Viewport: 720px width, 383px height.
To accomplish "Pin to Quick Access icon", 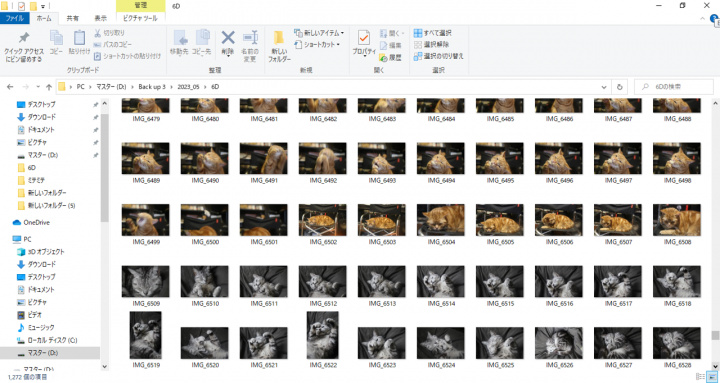I will (24, 46).
